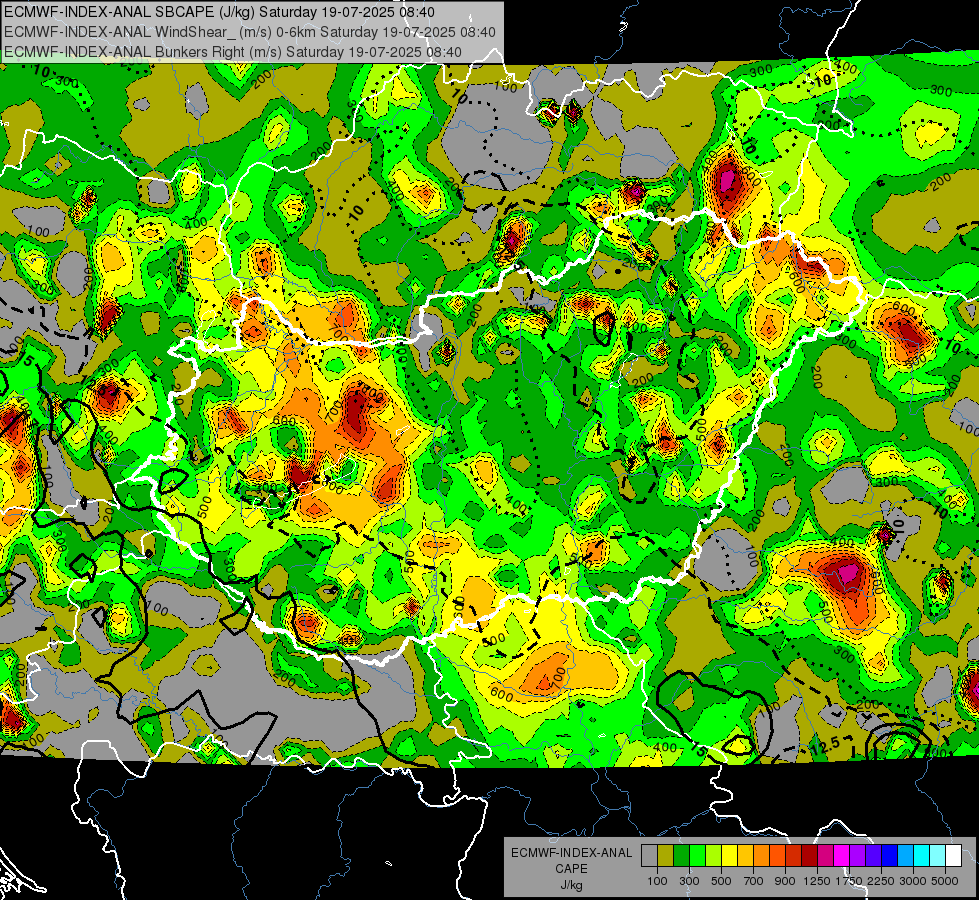Viewport: 979px width, 900px height.
Task: Select the 2250 legend tick label
Action: coord(881,881)
